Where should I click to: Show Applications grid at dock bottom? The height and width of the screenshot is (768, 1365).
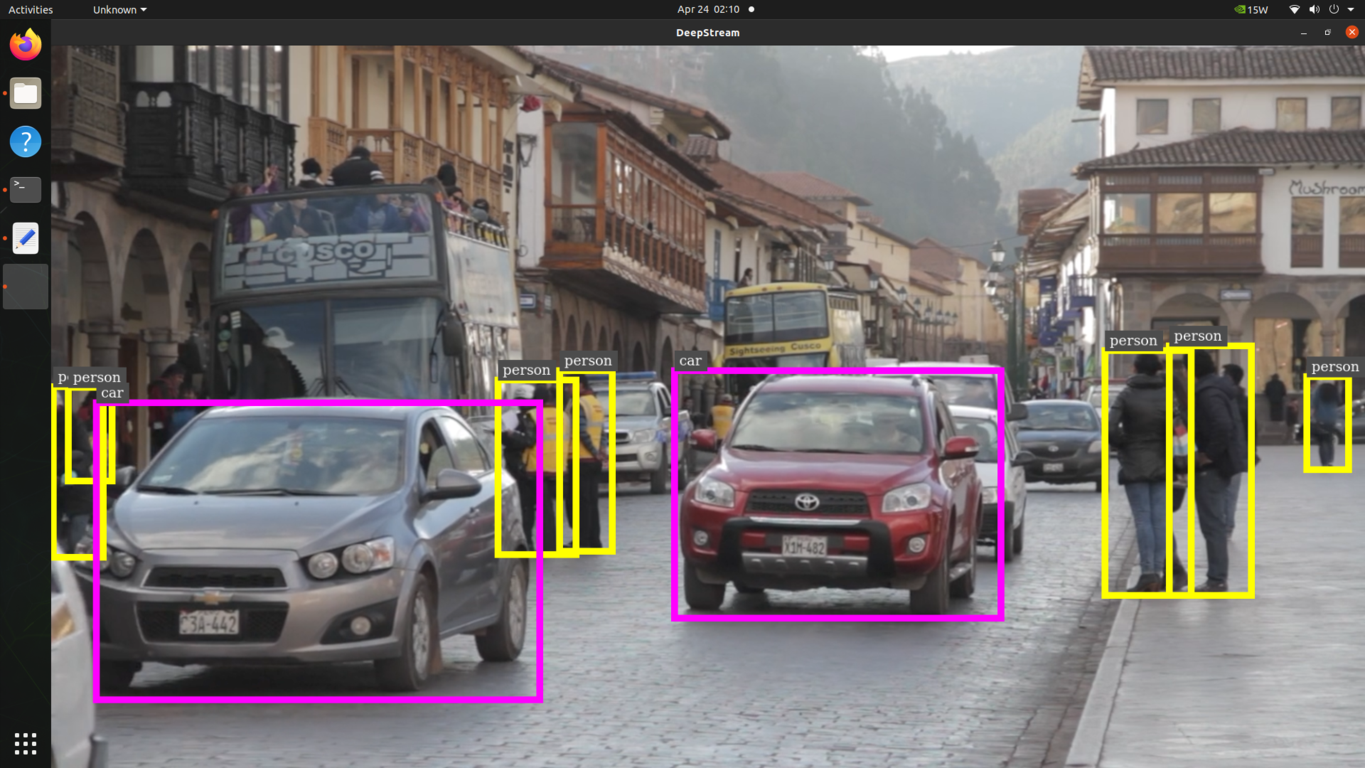[25, 743]
